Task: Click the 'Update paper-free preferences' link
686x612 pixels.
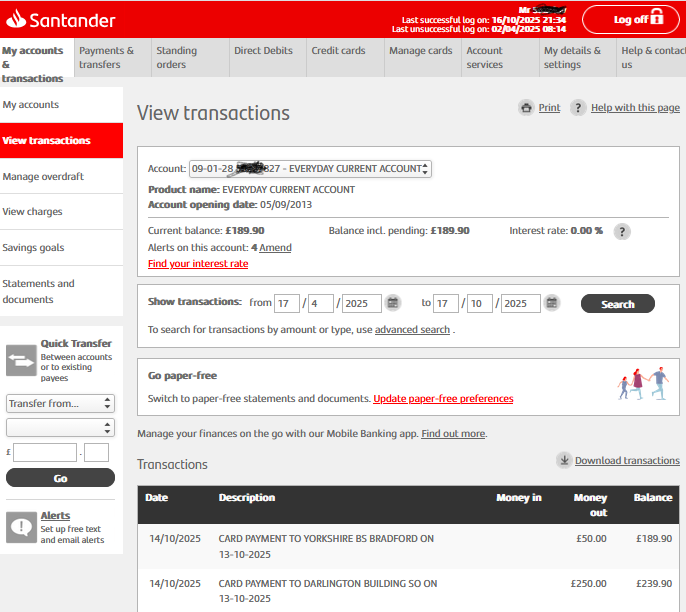Action: 443,399
